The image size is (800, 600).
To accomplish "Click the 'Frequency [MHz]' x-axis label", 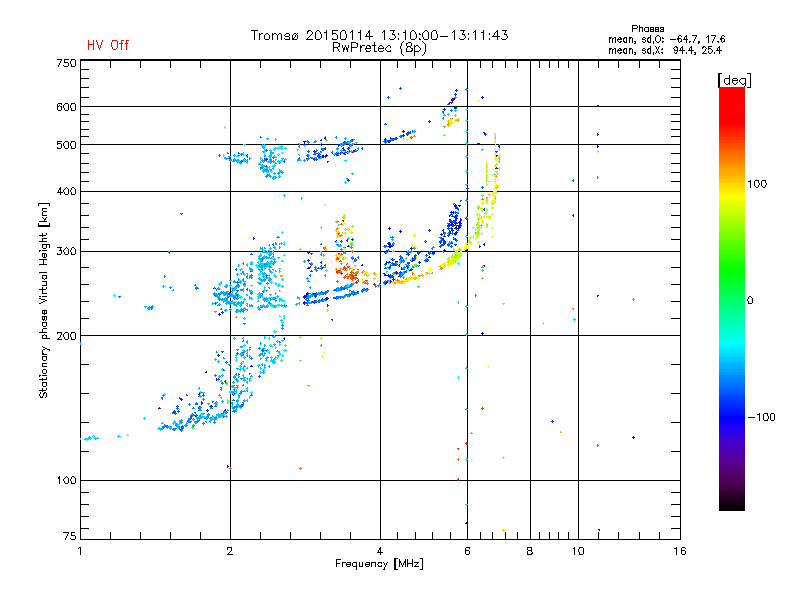I will point(379,564).
